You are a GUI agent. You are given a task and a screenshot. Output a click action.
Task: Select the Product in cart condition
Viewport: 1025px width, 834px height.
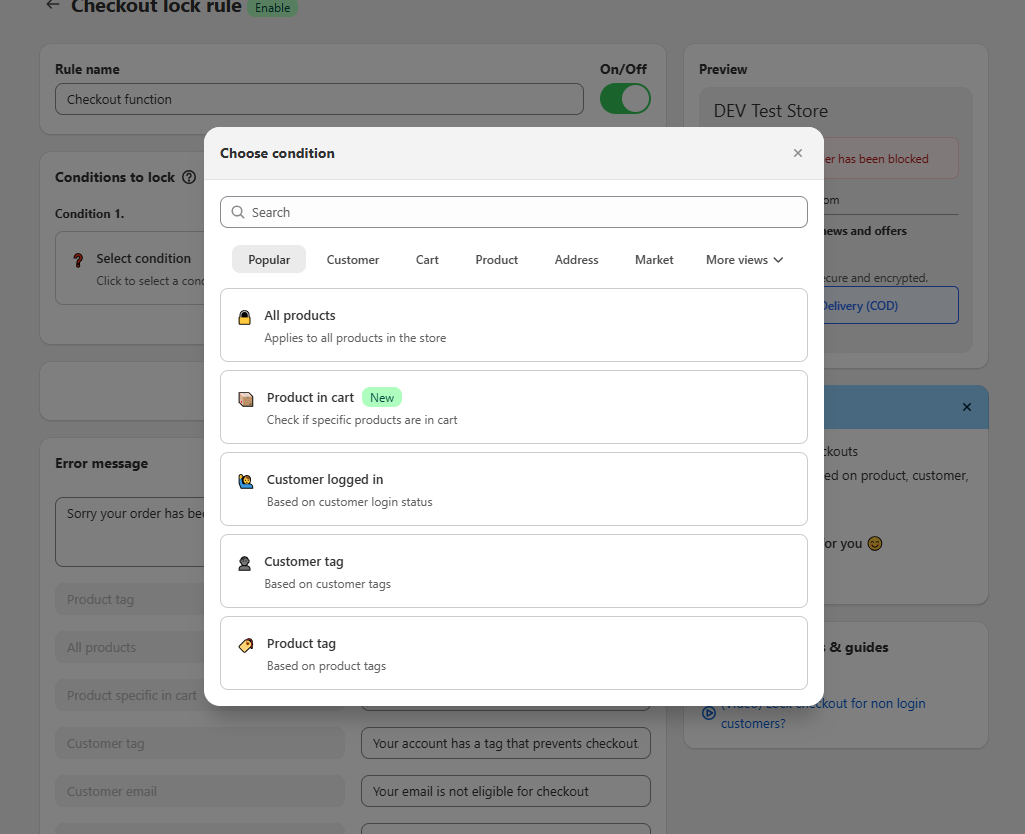[x=513, y=407]
